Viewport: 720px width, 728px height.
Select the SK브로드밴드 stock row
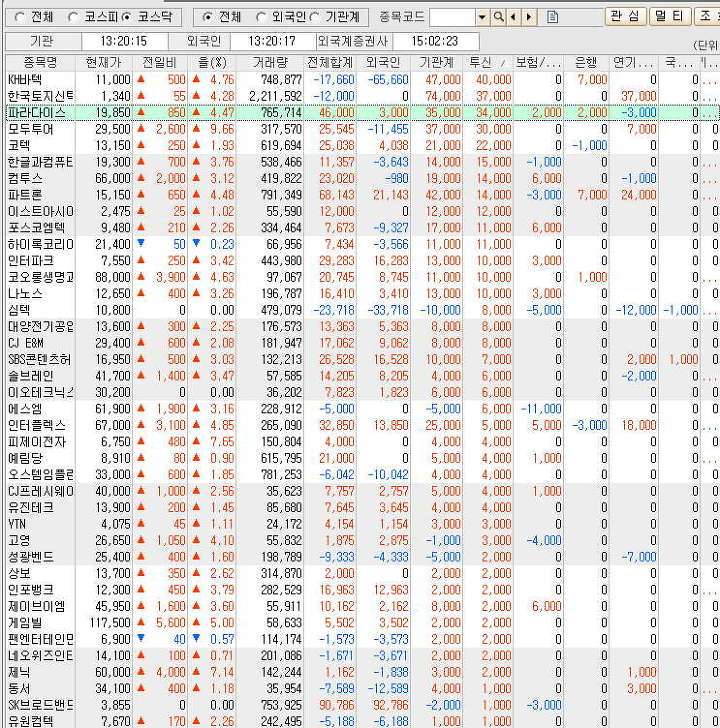tap(362, 705)
